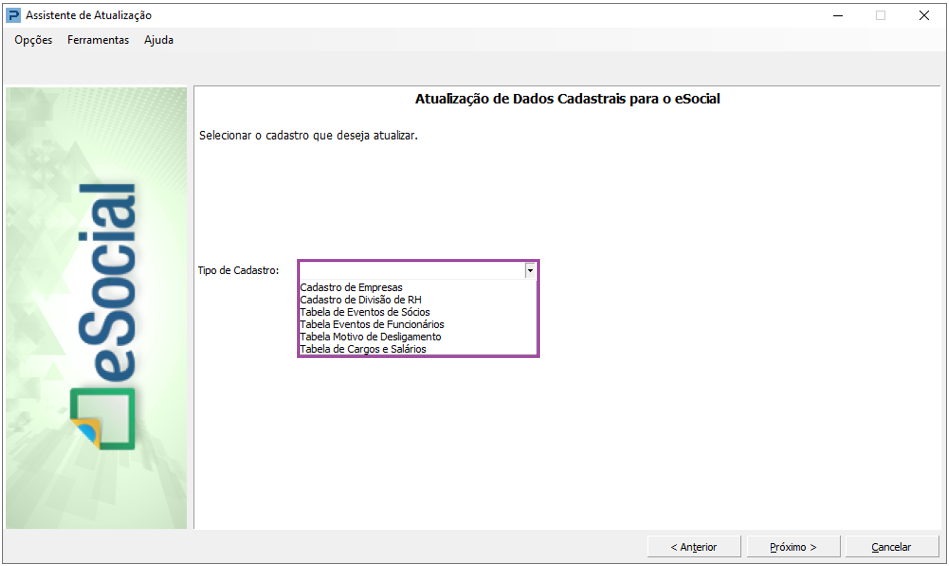Close the Assistente de Atualização window
This screenshot has width=949, height=566.
click(924, 16)
